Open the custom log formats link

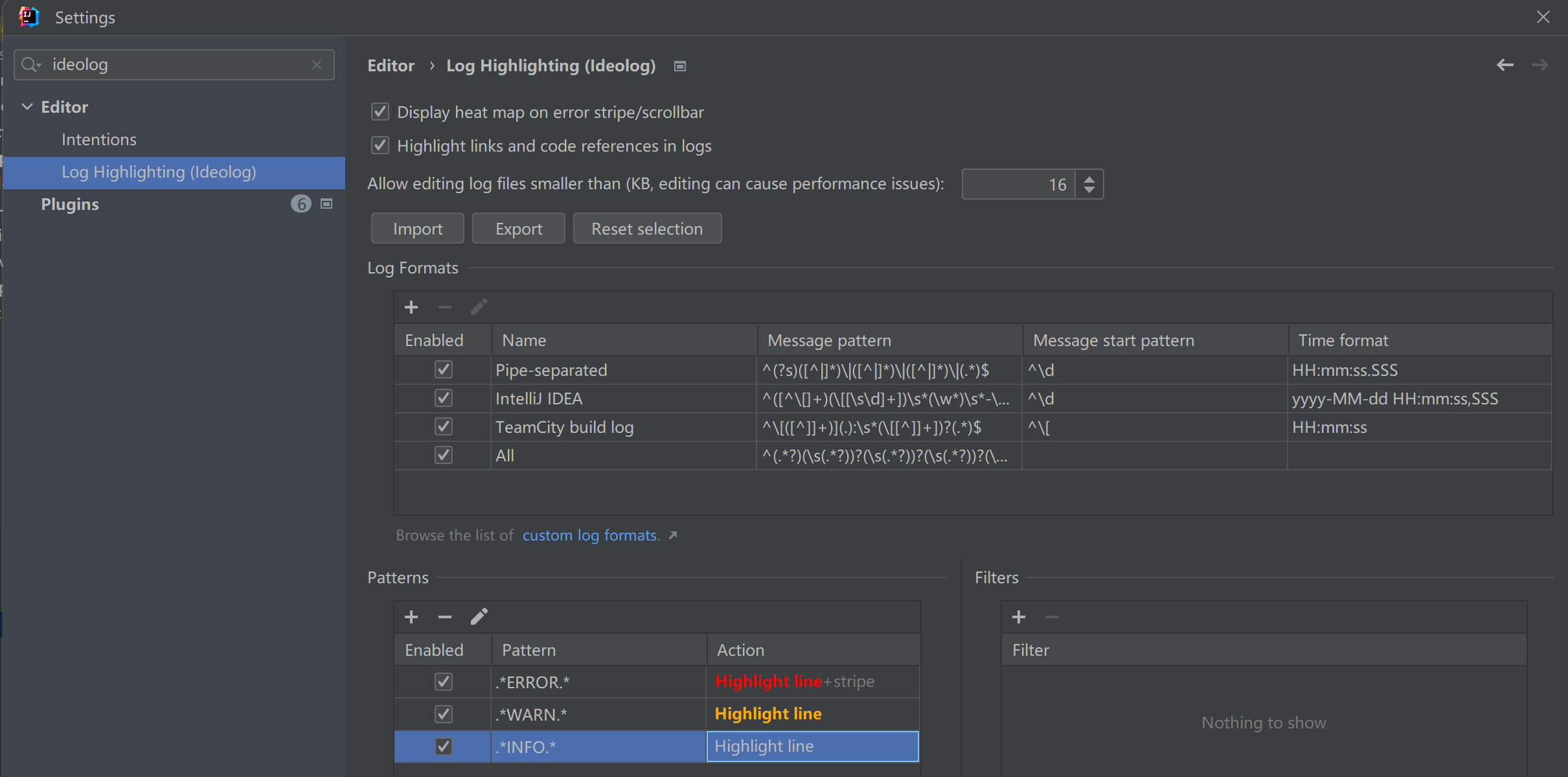[589, 535]
